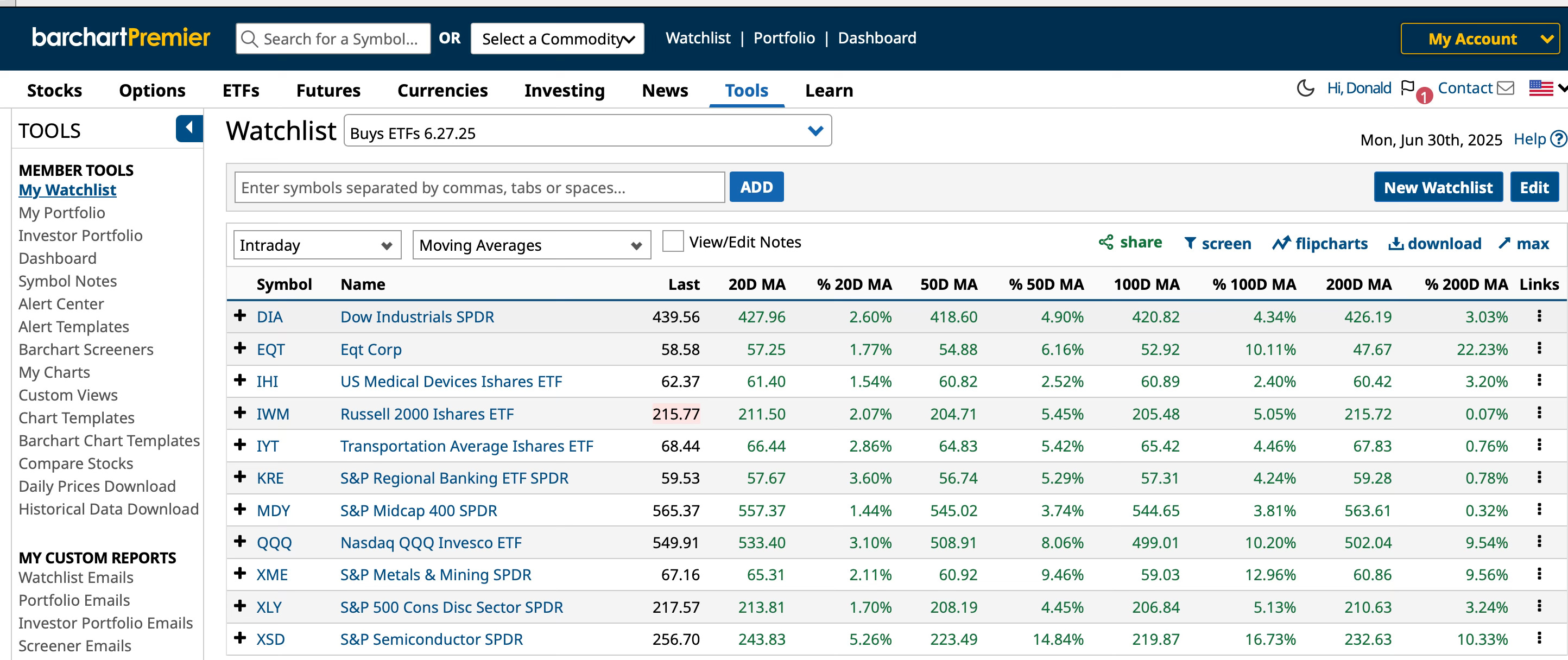Click the enter symbols input field

[x=479, y=187]
